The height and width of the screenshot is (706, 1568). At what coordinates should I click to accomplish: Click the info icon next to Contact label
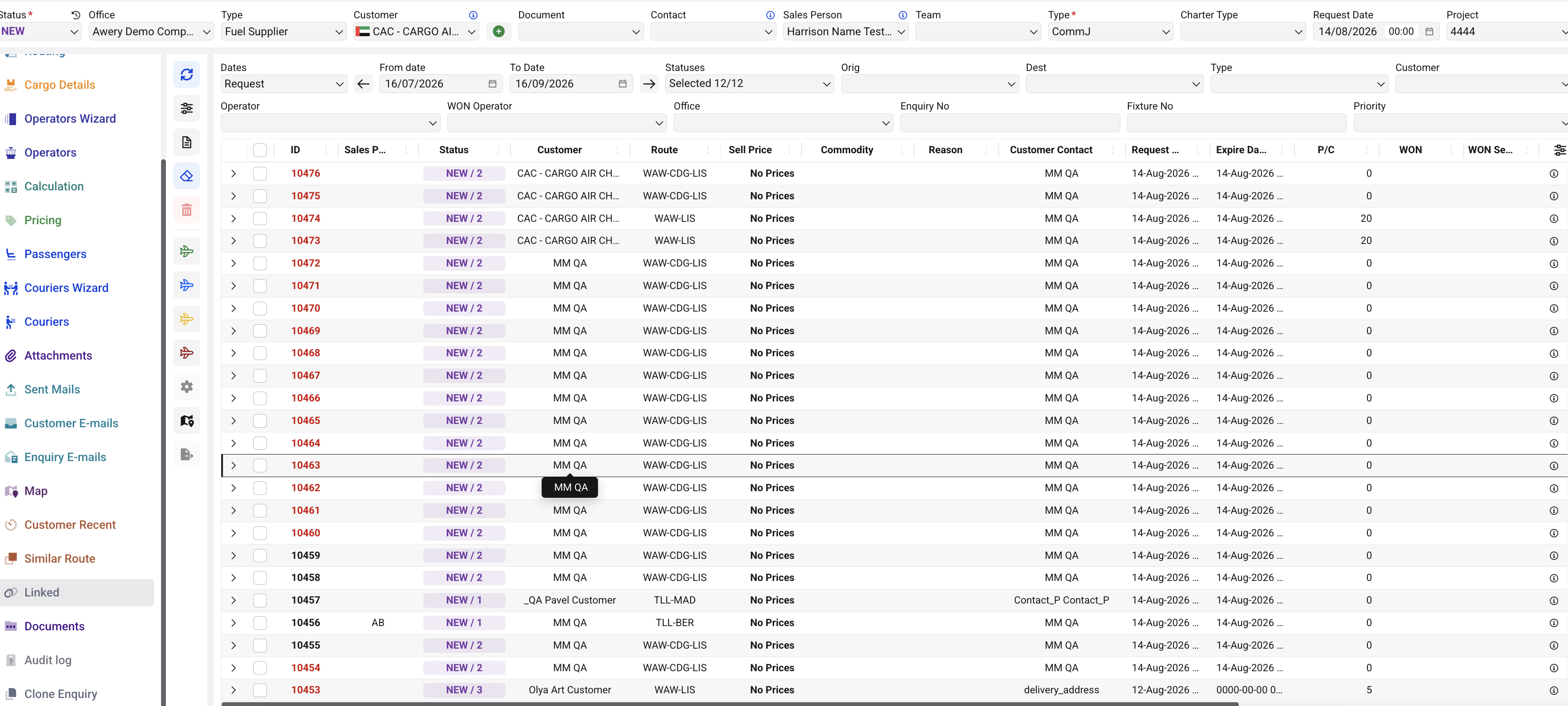click(770, 15)
